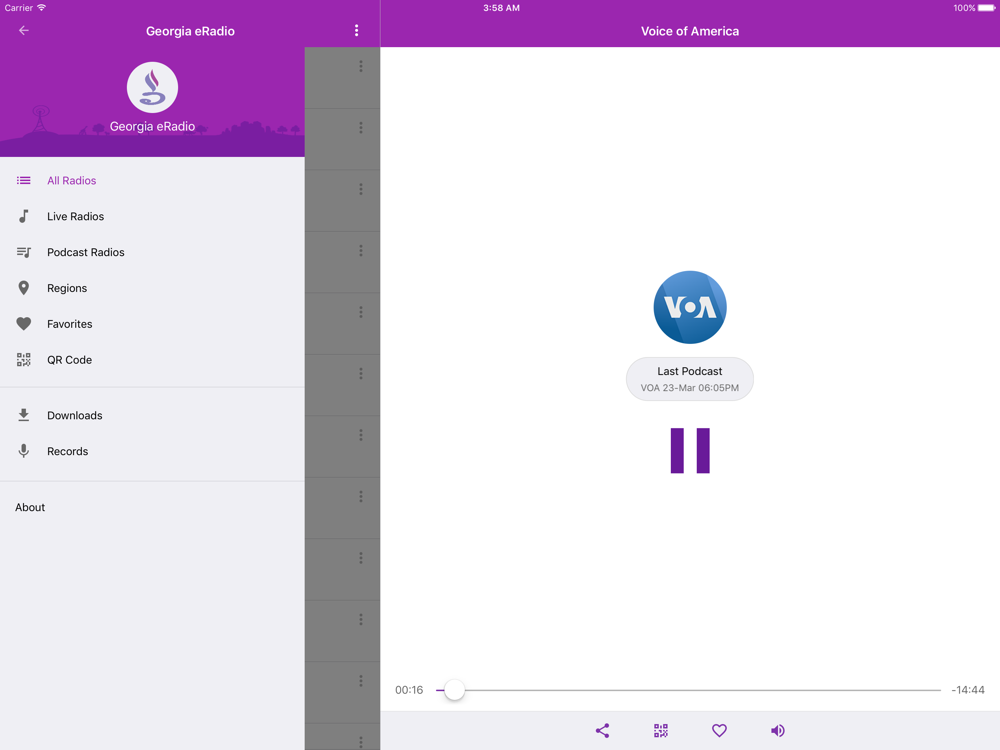This screenshot has width=1000, height=750.
Task: Click the speaker volume icon
Action: click(x=777, y=731)
